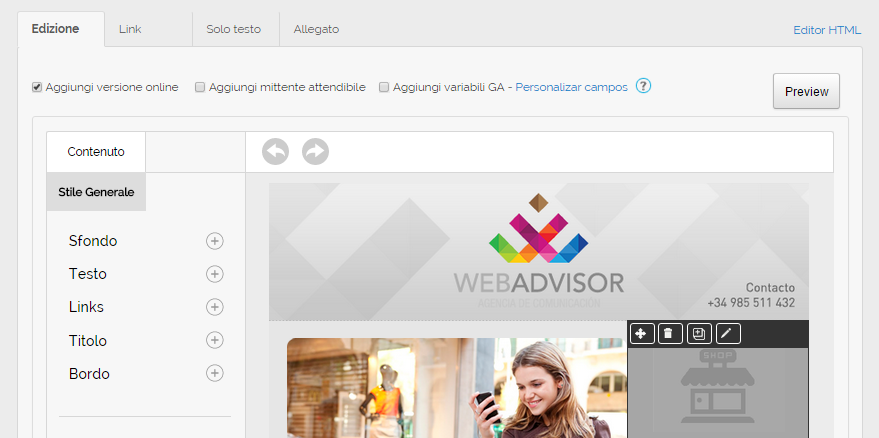Duplicate the block with the copy icon
The height and width of the screenshot is (438, 879).
pos(699,334)
